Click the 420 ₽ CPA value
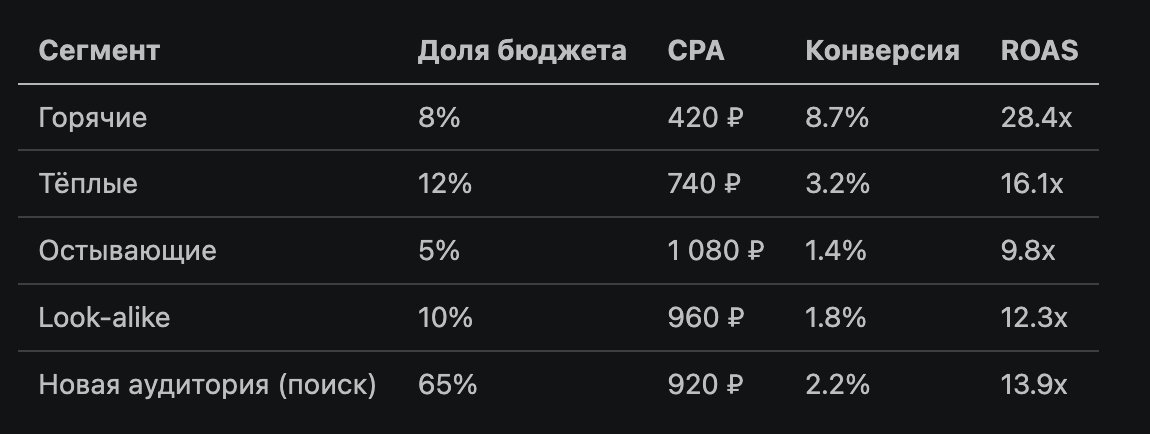Image resolution: width=1150 pixels, height=434 pixels. [x=706, y=118]
